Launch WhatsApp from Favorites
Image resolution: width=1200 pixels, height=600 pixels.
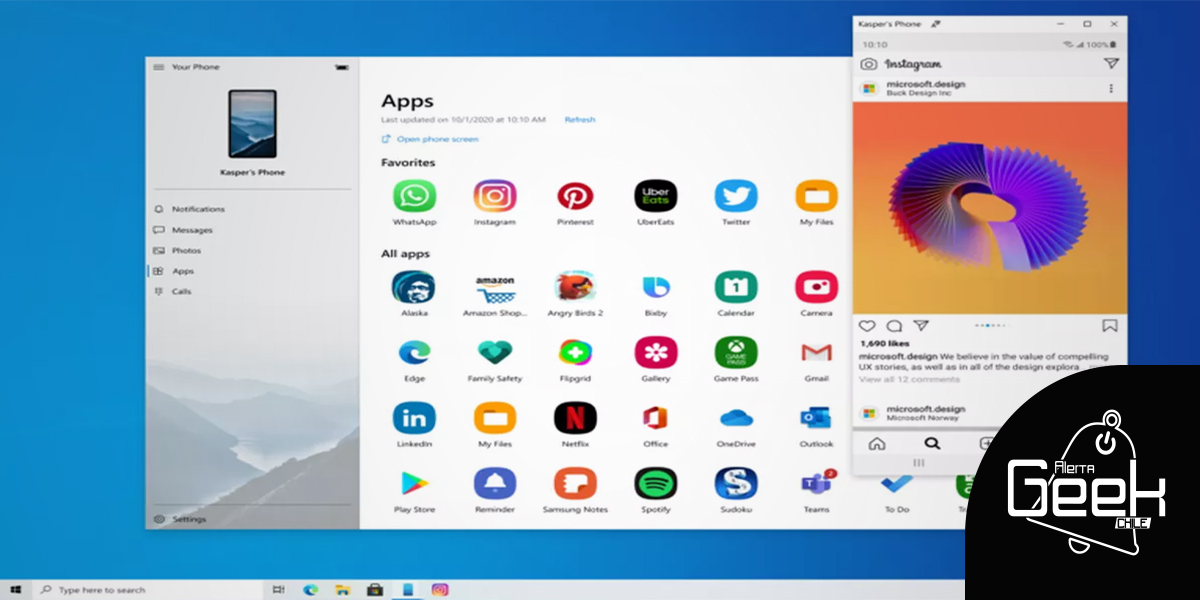[x=414, y=196]
